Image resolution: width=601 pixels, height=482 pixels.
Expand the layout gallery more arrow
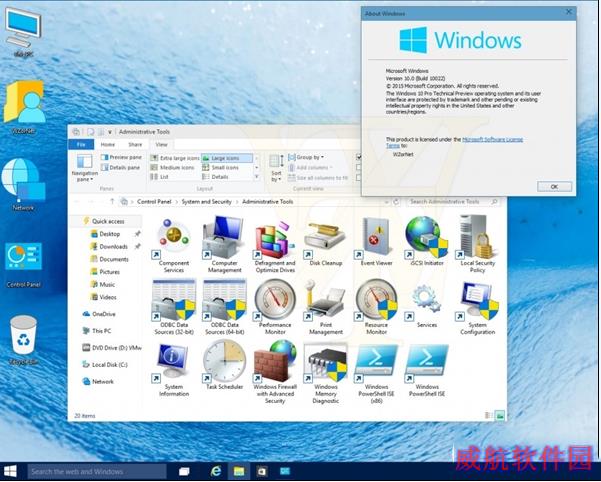coord(257,177)
